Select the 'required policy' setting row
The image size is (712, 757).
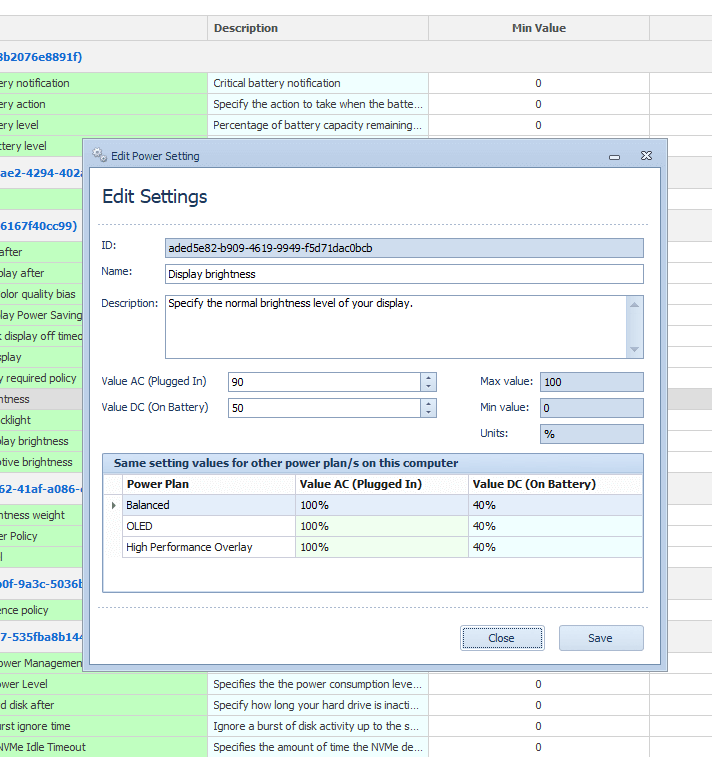[41, 378]
